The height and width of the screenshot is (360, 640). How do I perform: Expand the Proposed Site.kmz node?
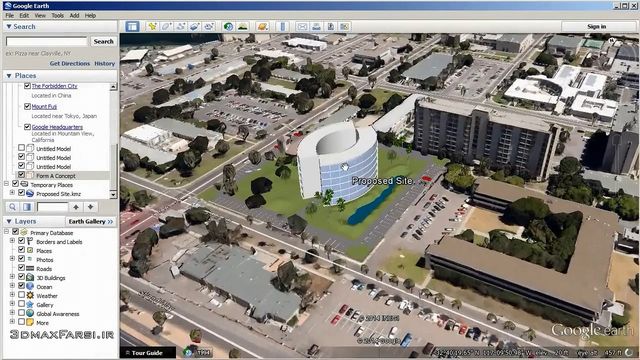[x=12, y=193]
